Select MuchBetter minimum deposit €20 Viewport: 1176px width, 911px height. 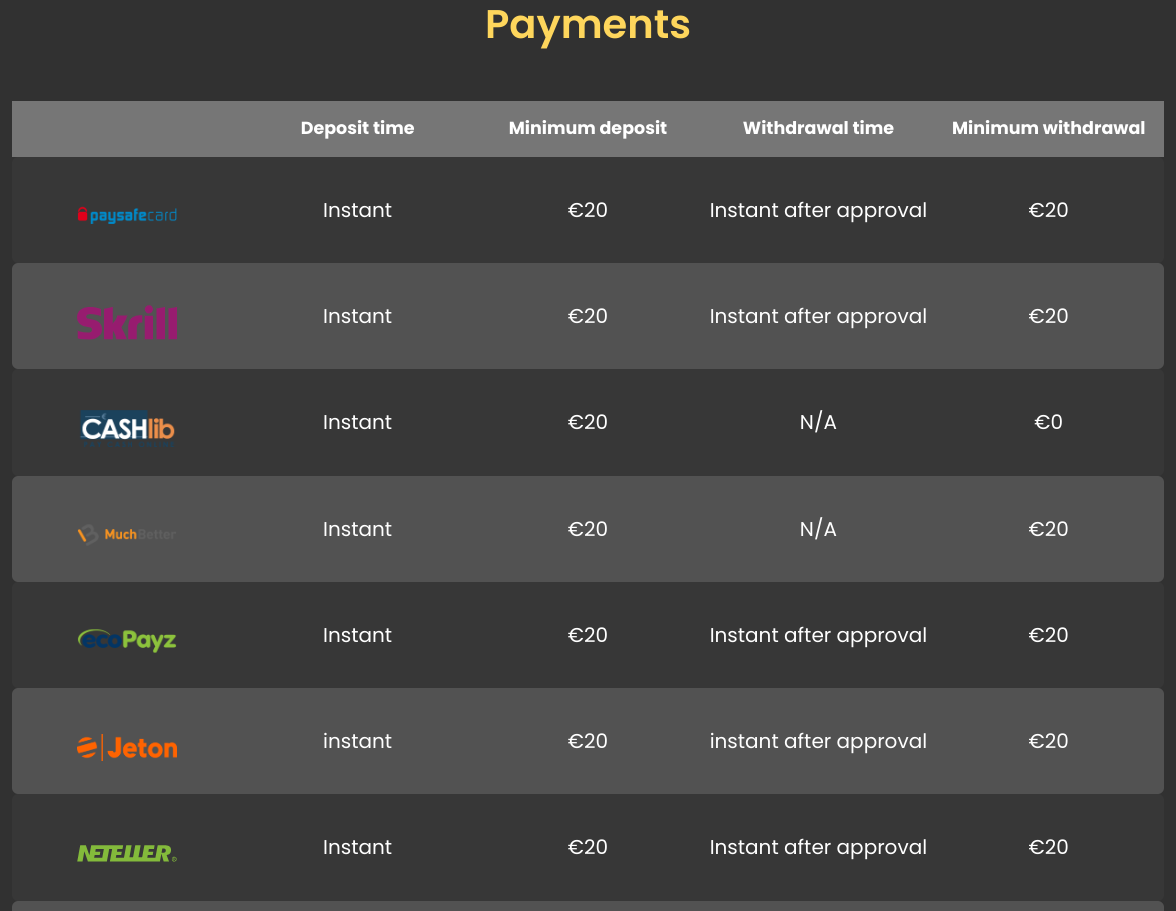pos(587,529)
